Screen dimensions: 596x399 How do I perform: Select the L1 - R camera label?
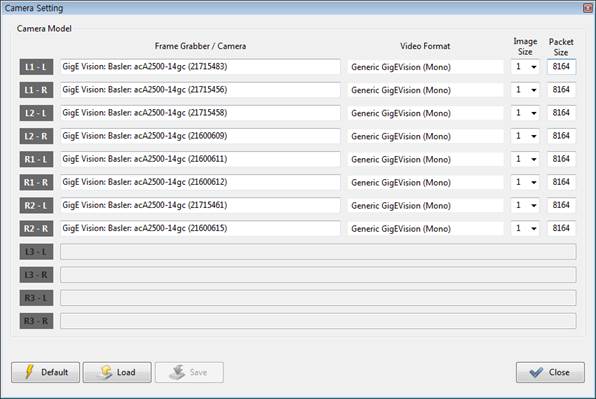[36, 90]
